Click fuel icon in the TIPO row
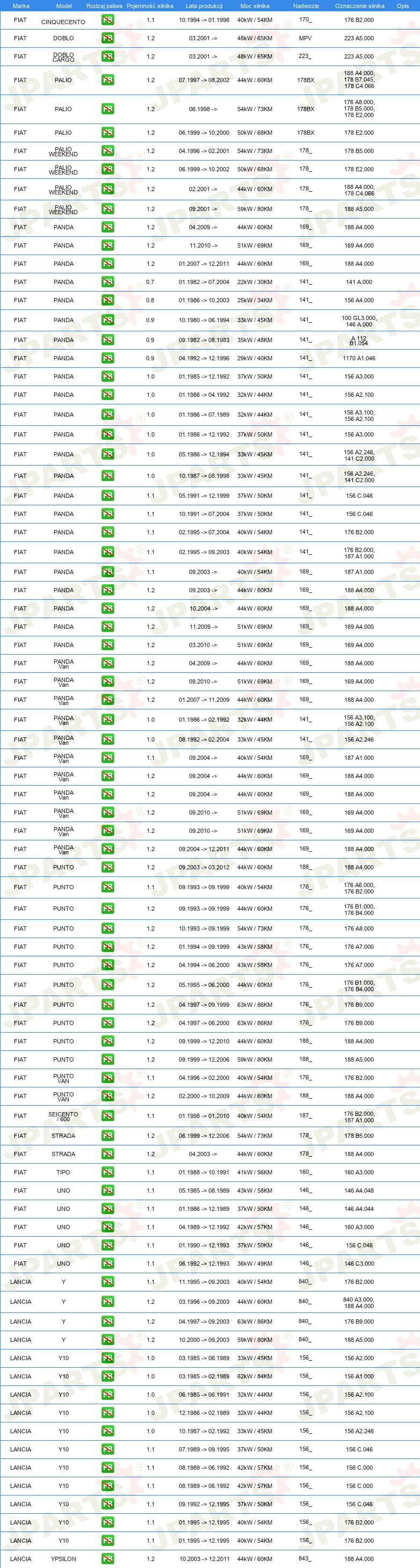 point(108,1172)
